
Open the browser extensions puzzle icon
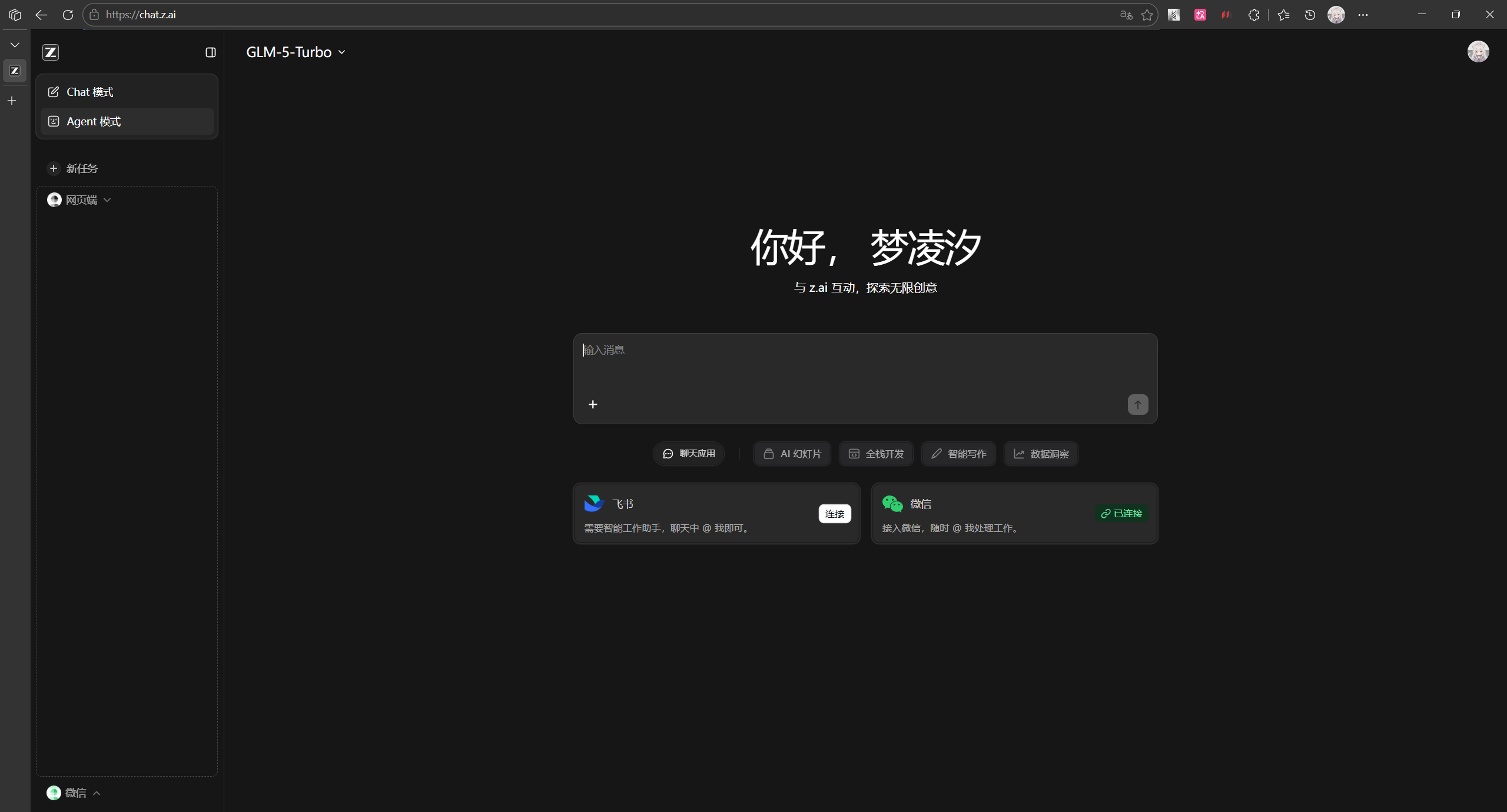click(1254, 15)
